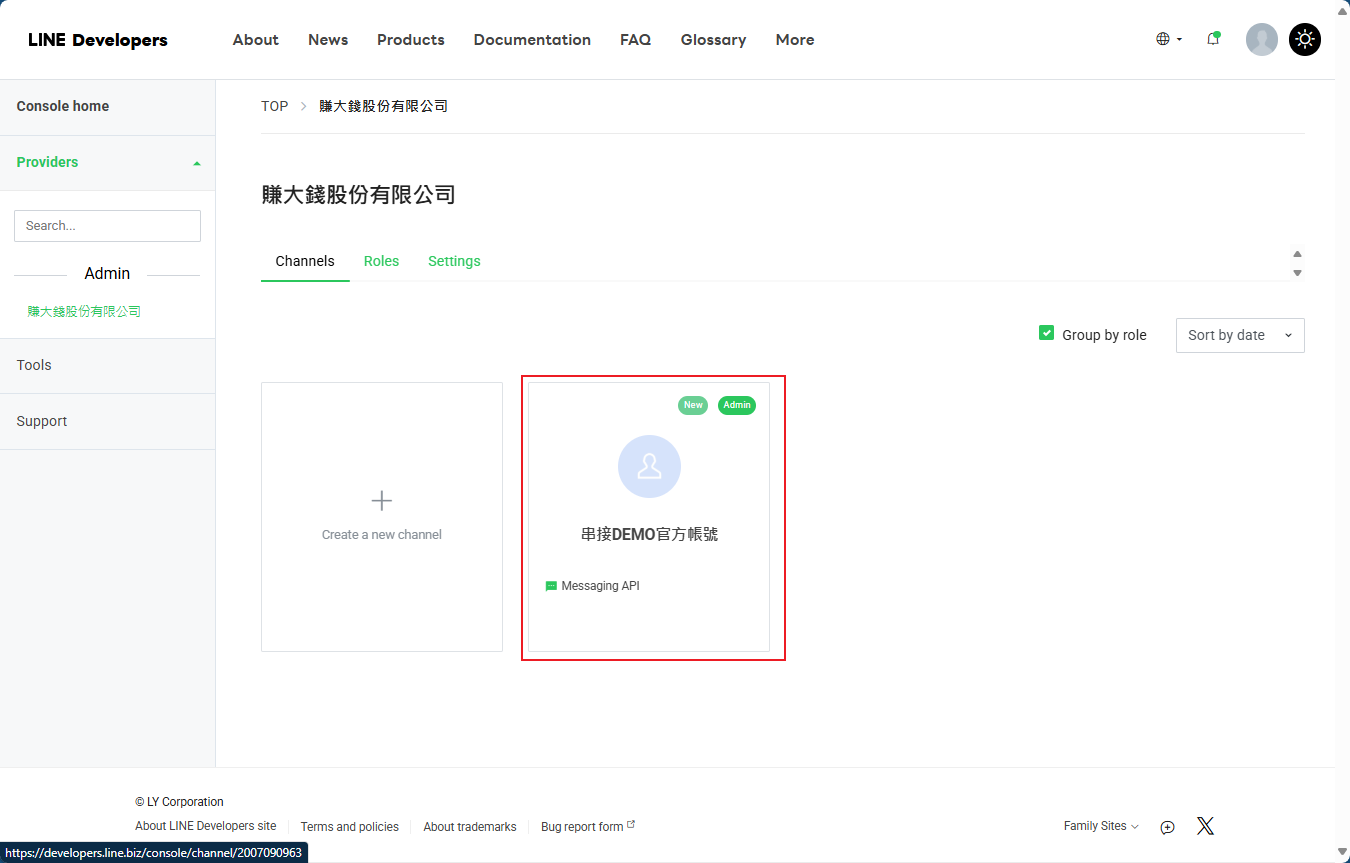Open the user profile avatar

coord(1262,39)
